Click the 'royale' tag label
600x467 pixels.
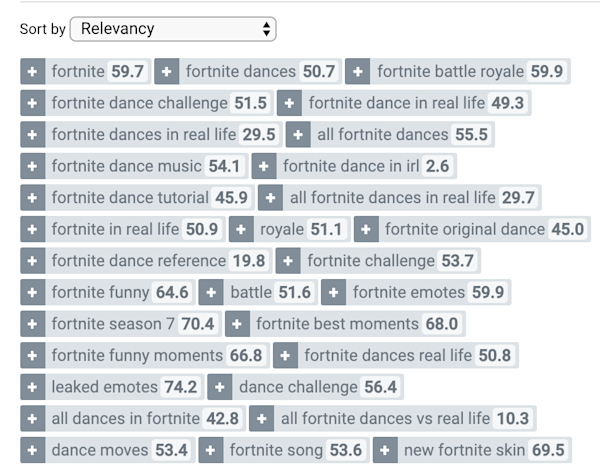pos(282,229)
